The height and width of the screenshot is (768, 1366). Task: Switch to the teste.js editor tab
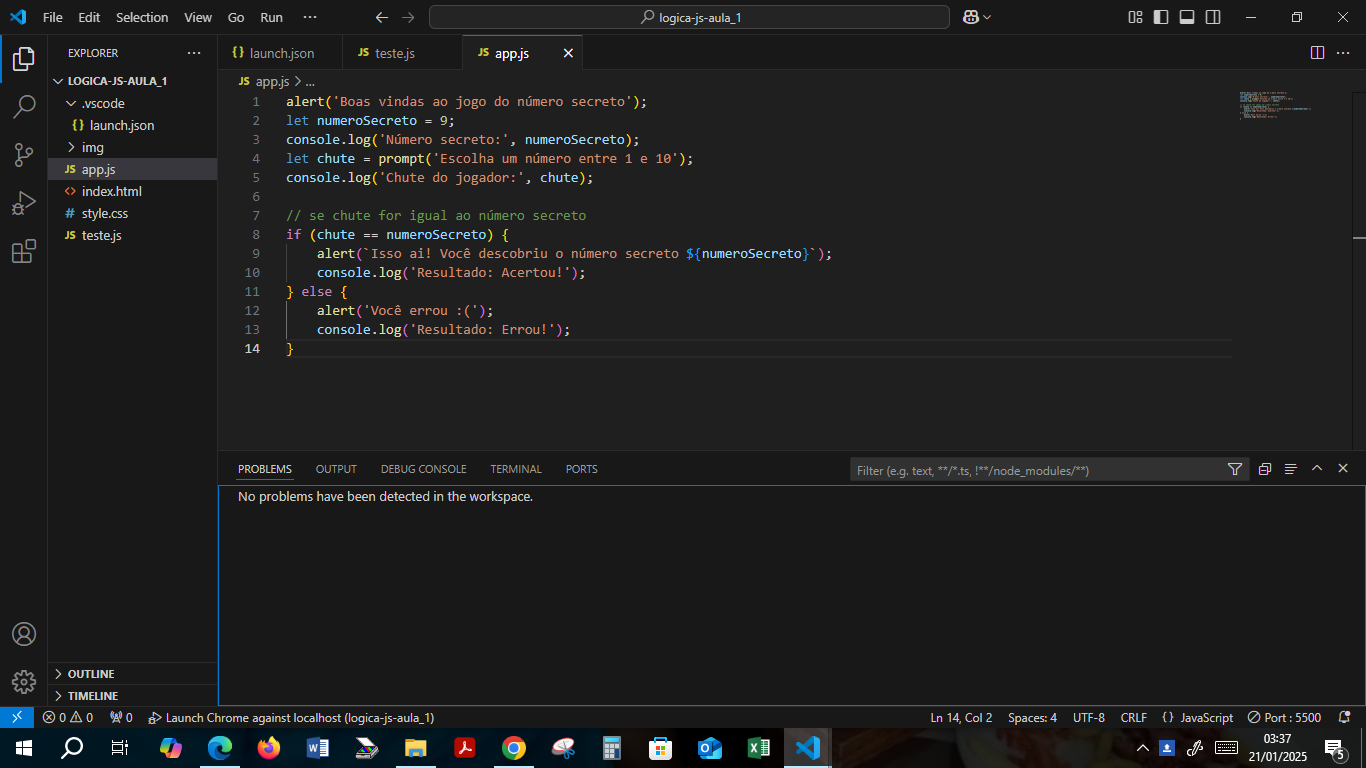402,53
